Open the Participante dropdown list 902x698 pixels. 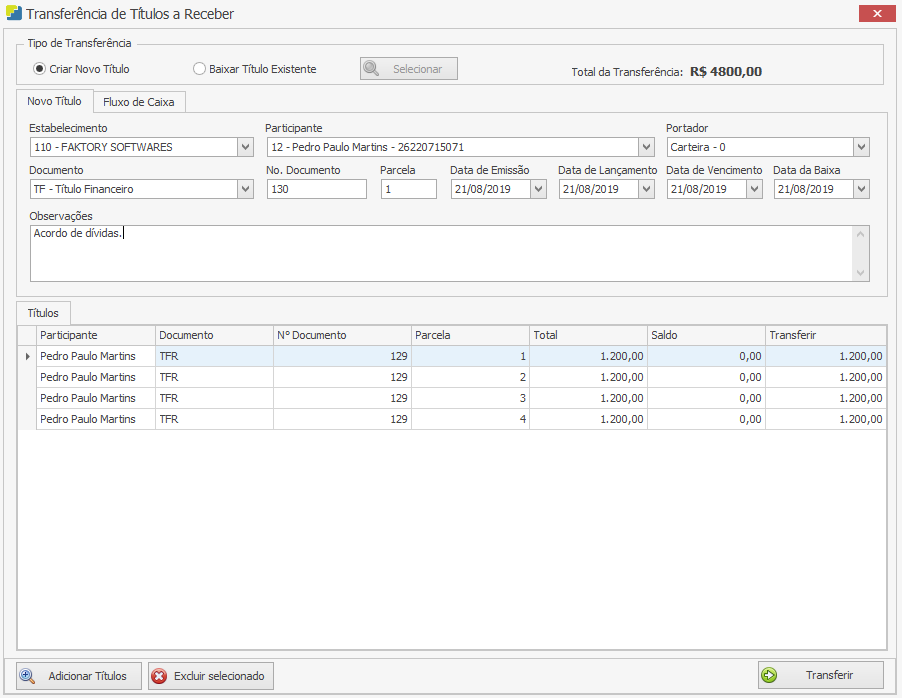pos(646,147)
